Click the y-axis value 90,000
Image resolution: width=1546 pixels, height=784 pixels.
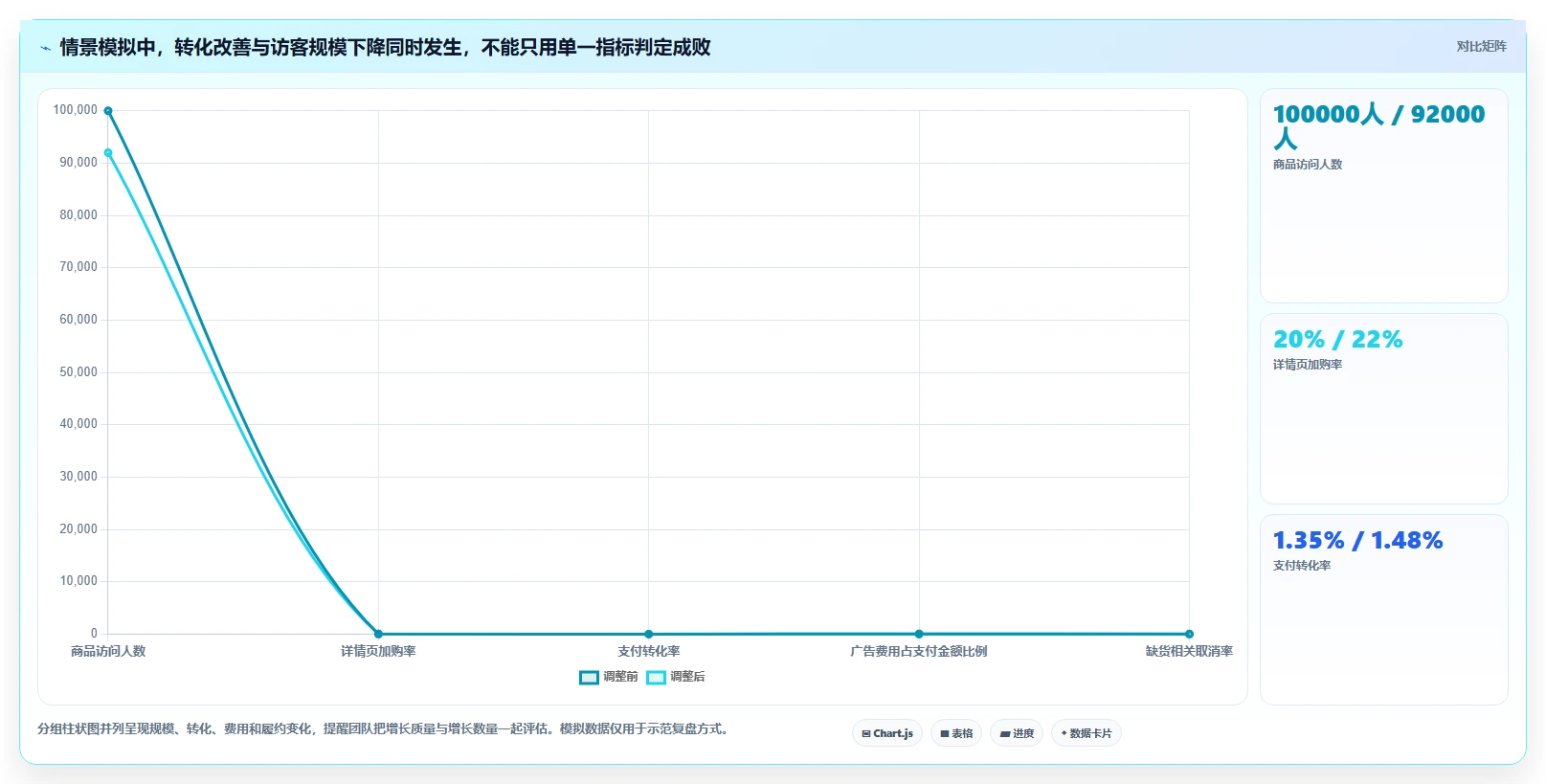pyautogui.click(x=78, y=163)
